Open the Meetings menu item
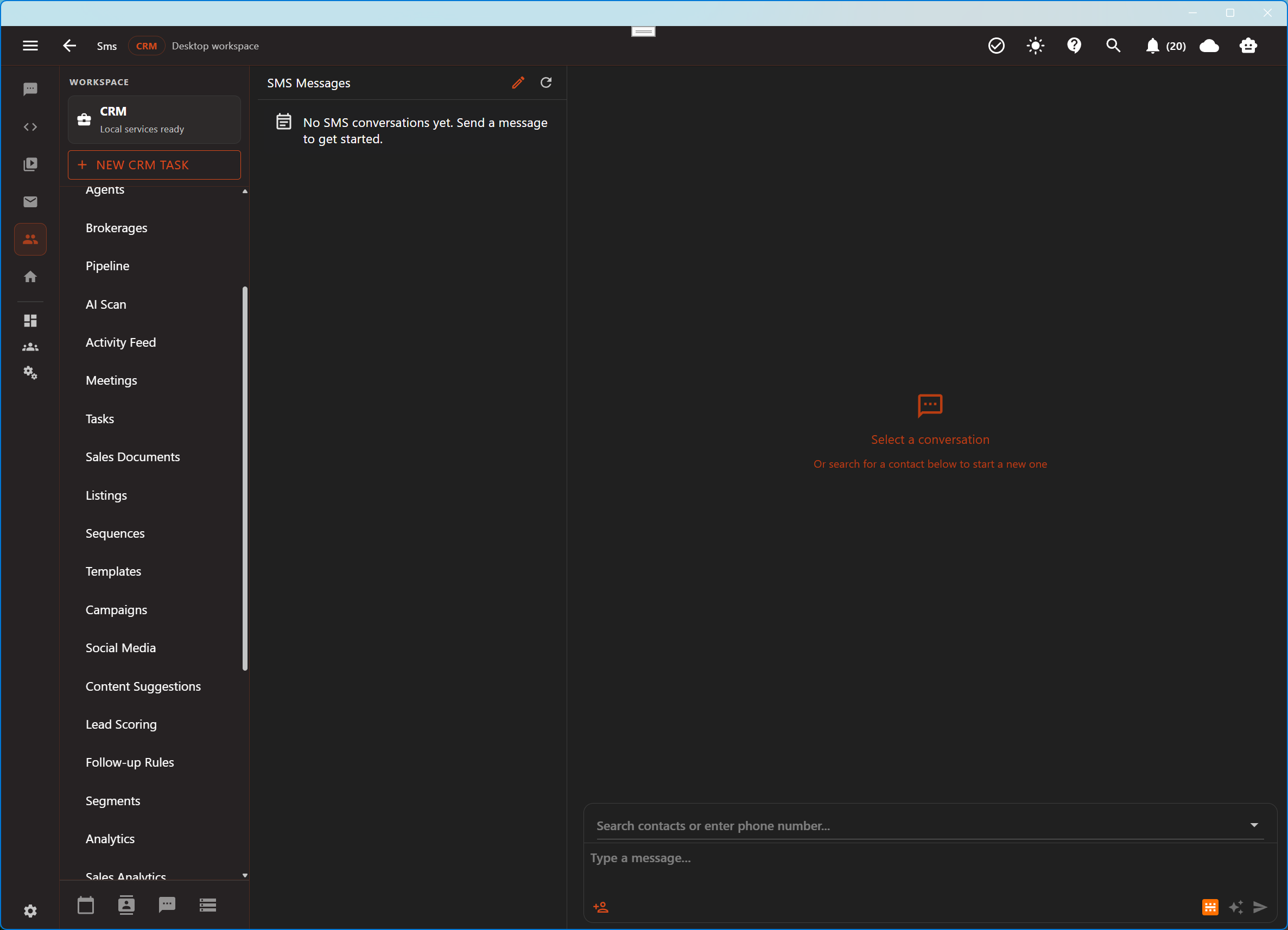The width and height of the screenshot is (1288, 930). [x=111, y=380]
